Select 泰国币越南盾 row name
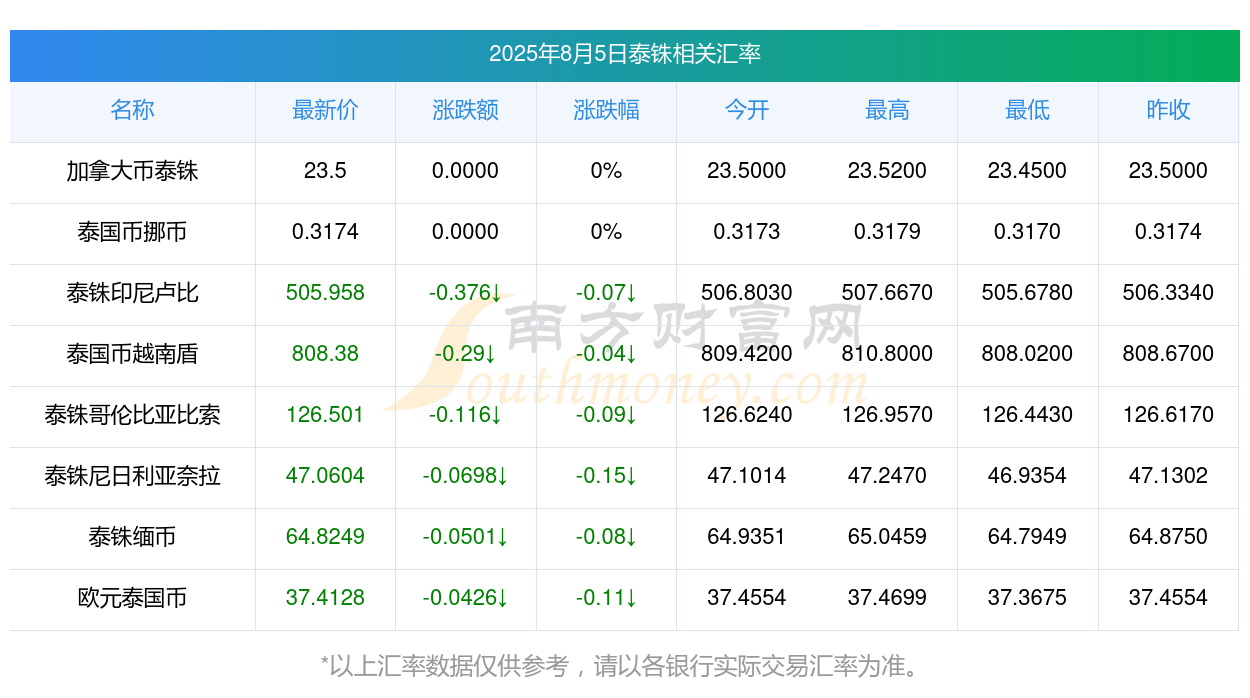 (x=132, y=354)
